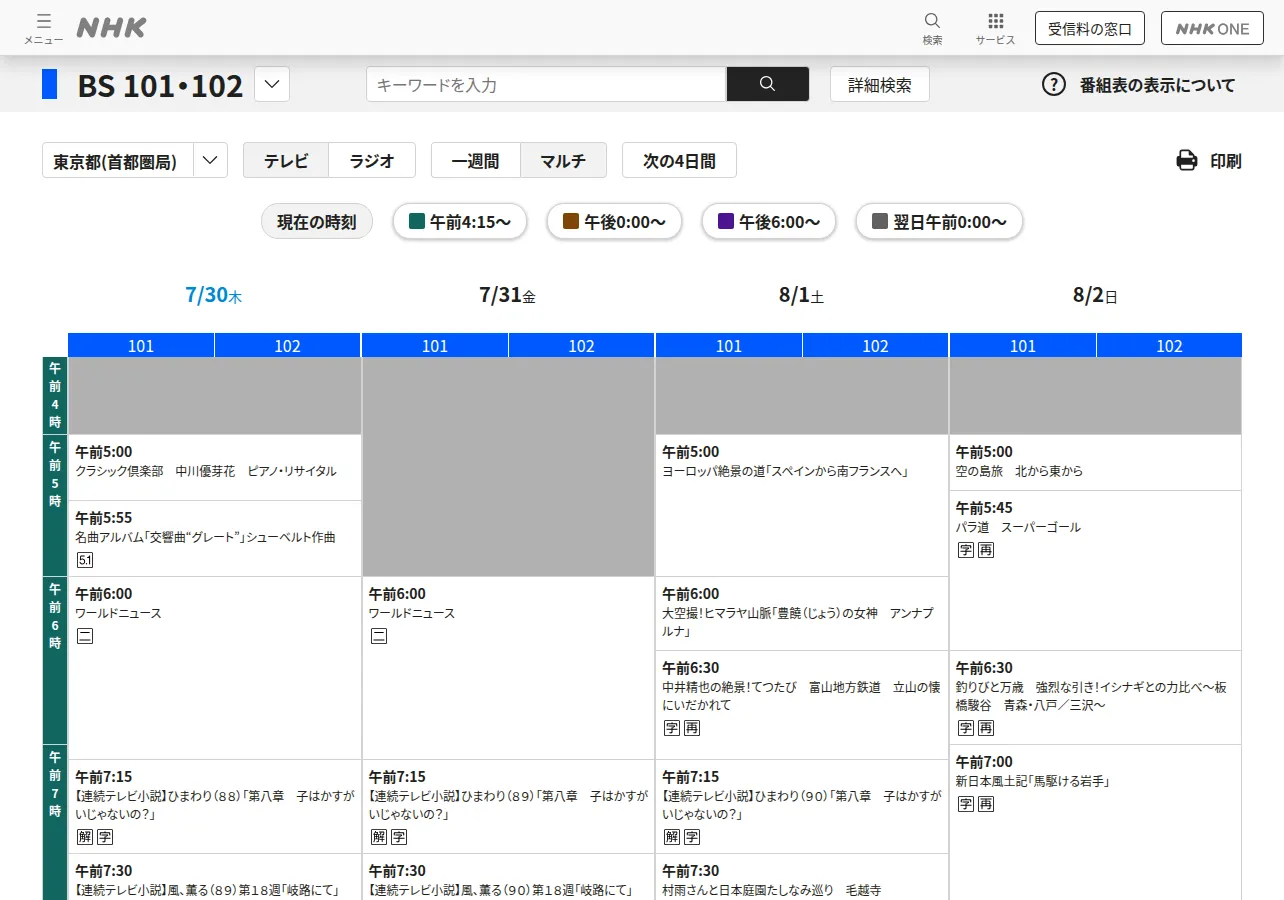Open 村雨さんと日本庭園たしなみ巡り 毛越寺
The image size is (1284, 900).
point(771,890)
